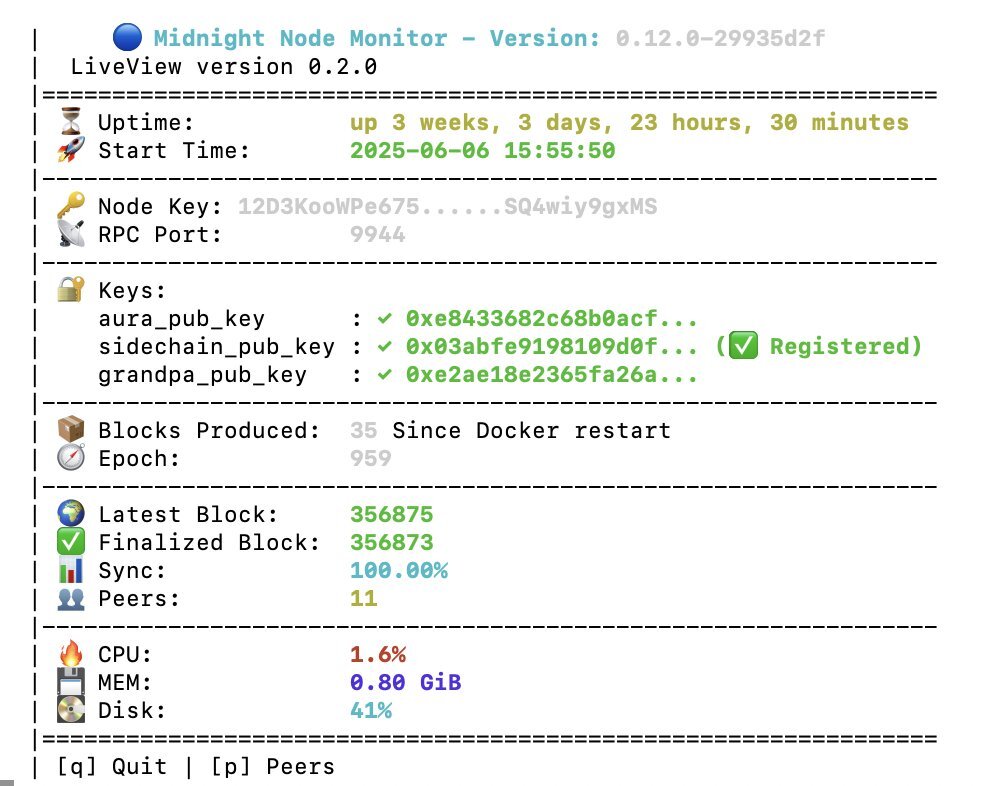This screenshot has height=786, width=984.
Task: Click the key icon beside Node Key
Action: click(69, 207)
